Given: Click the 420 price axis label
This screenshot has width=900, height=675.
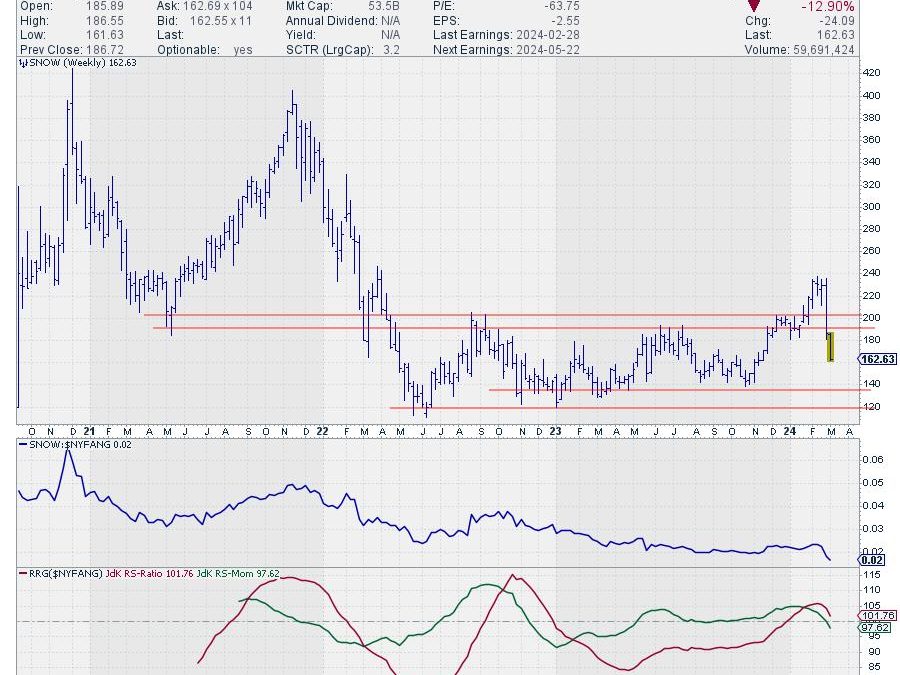Looking at the screenshot, I should 871,73.
